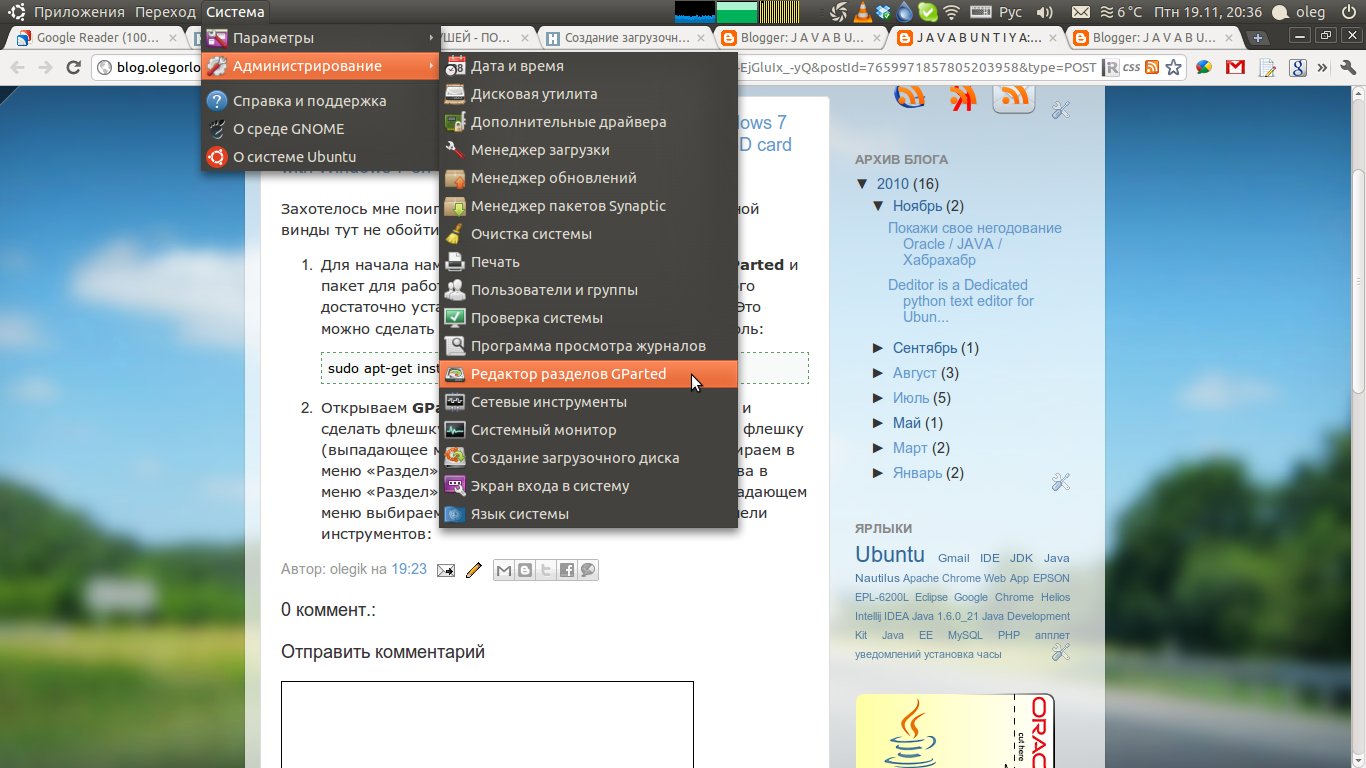Click weather indicator showing 6 °C
1366x768 pixels.
[1121, 12]
